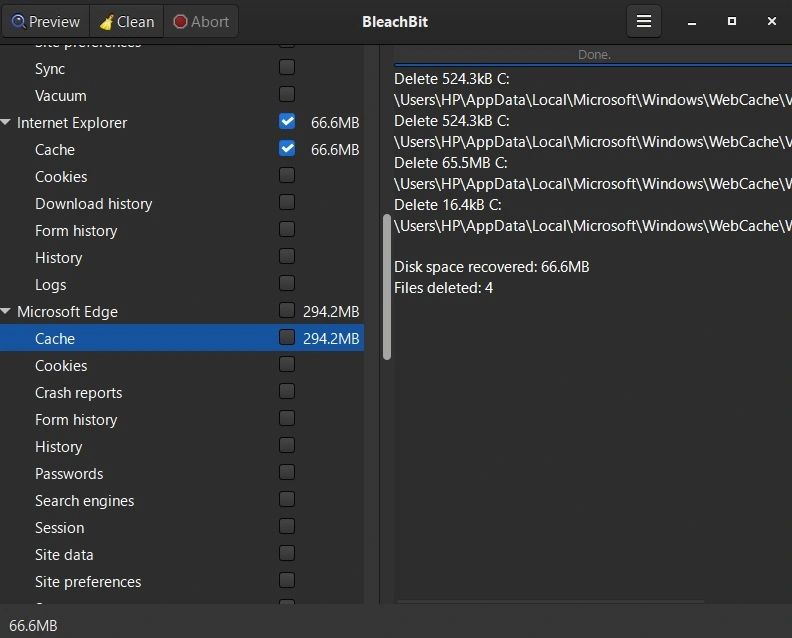Screen dimensions: 792x638
Task: Click the 'Files deleted: 4' text
Action: pyautogui.click(x=443, y=288)
